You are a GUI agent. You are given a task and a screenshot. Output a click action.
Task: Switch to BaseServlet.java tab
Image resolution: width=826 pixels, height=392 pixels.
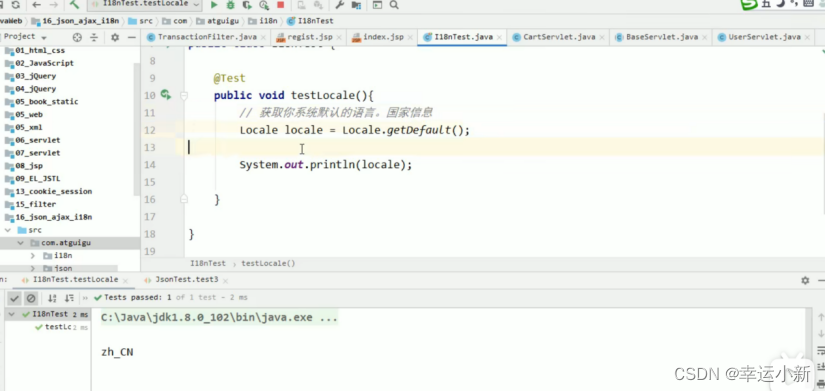[662, 37]
